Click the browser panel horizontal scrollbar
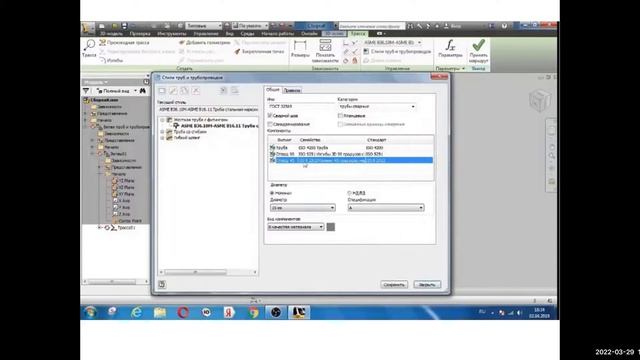 (116, 282)
